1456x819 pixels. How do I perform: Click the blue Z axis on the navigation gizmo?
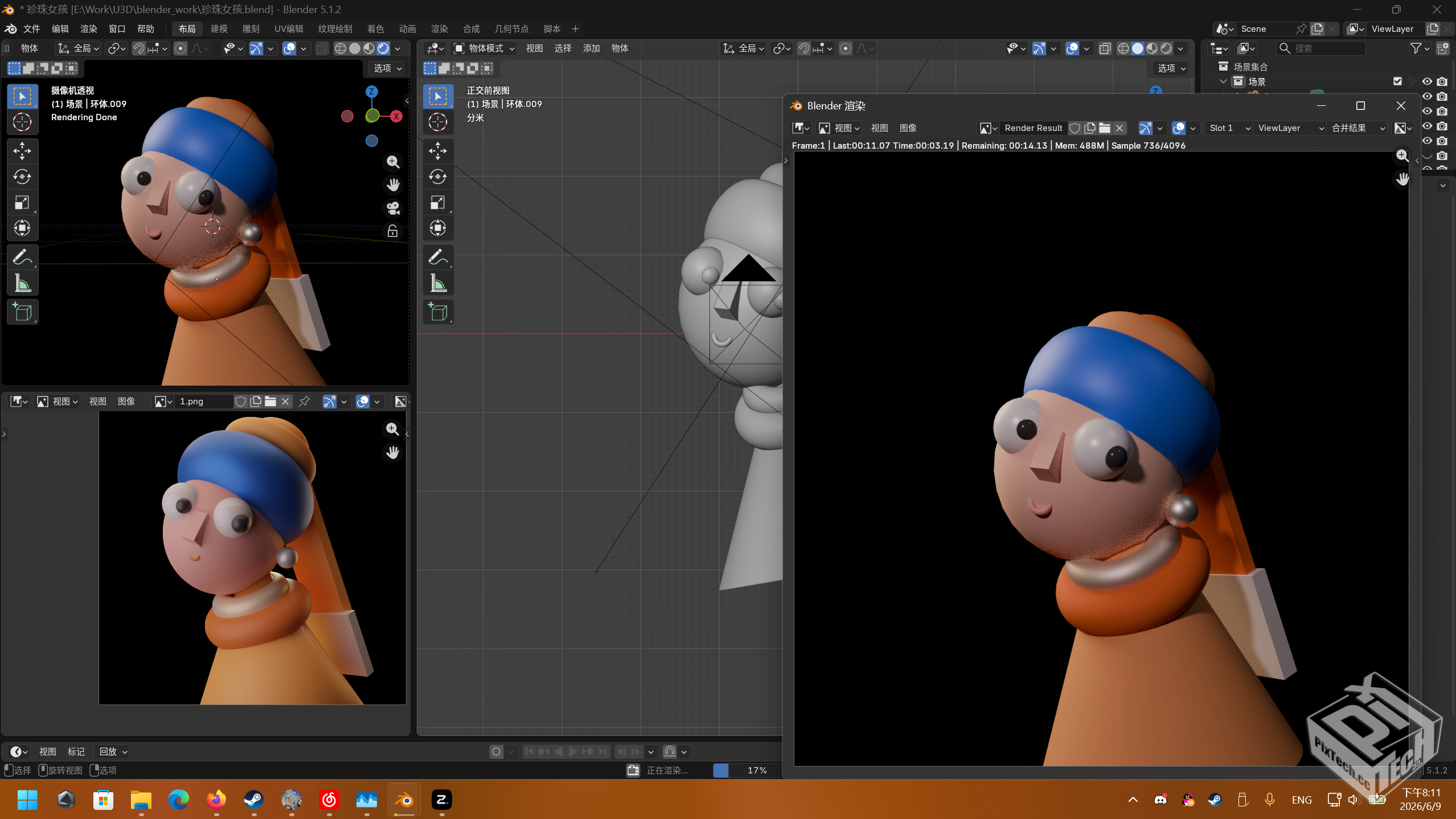[x=372, y=92]
